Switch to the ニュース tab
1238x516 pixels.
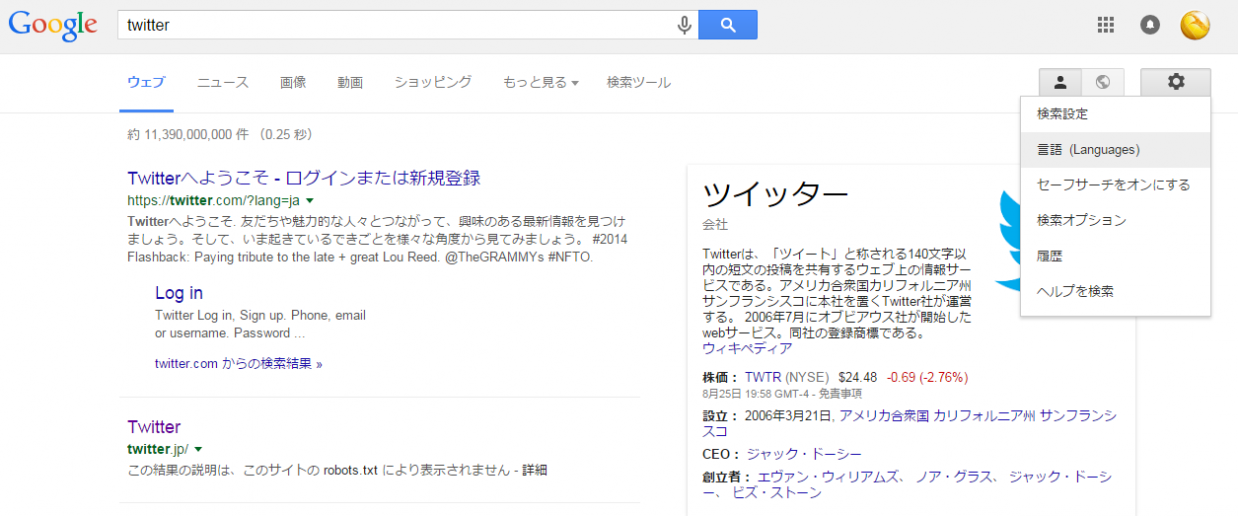pos(223,82)
